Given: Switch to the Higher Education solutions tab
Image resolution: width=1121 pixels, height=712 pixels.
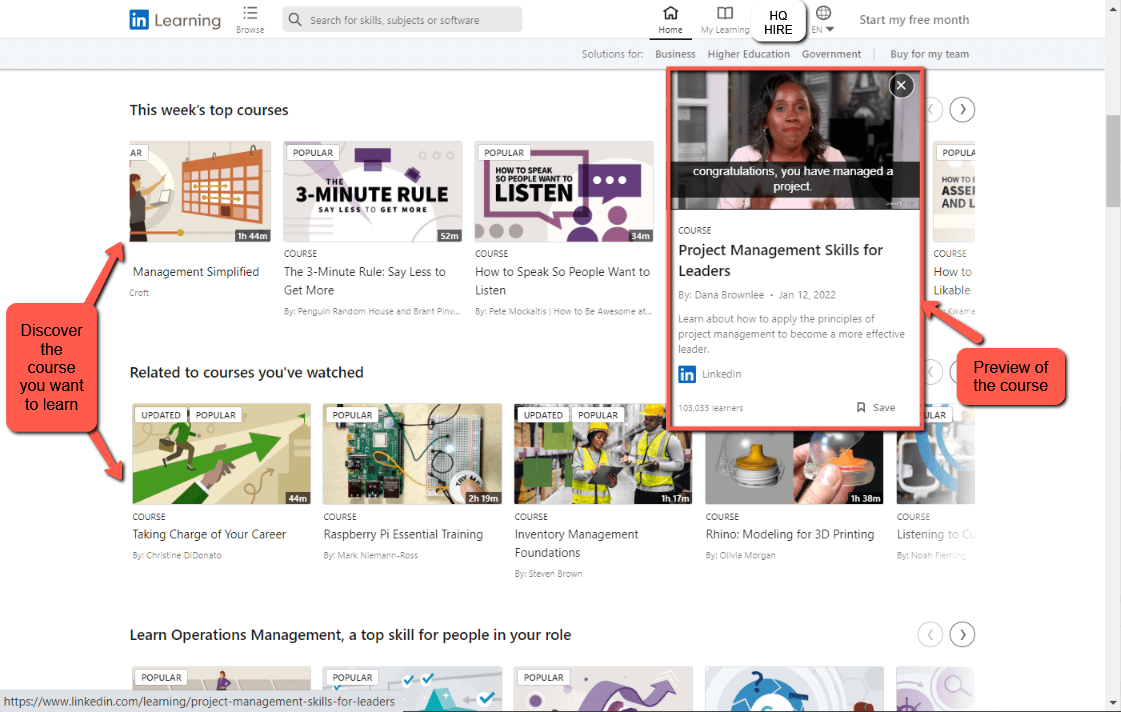Looking at the screenshot, I should coord(748,53).
